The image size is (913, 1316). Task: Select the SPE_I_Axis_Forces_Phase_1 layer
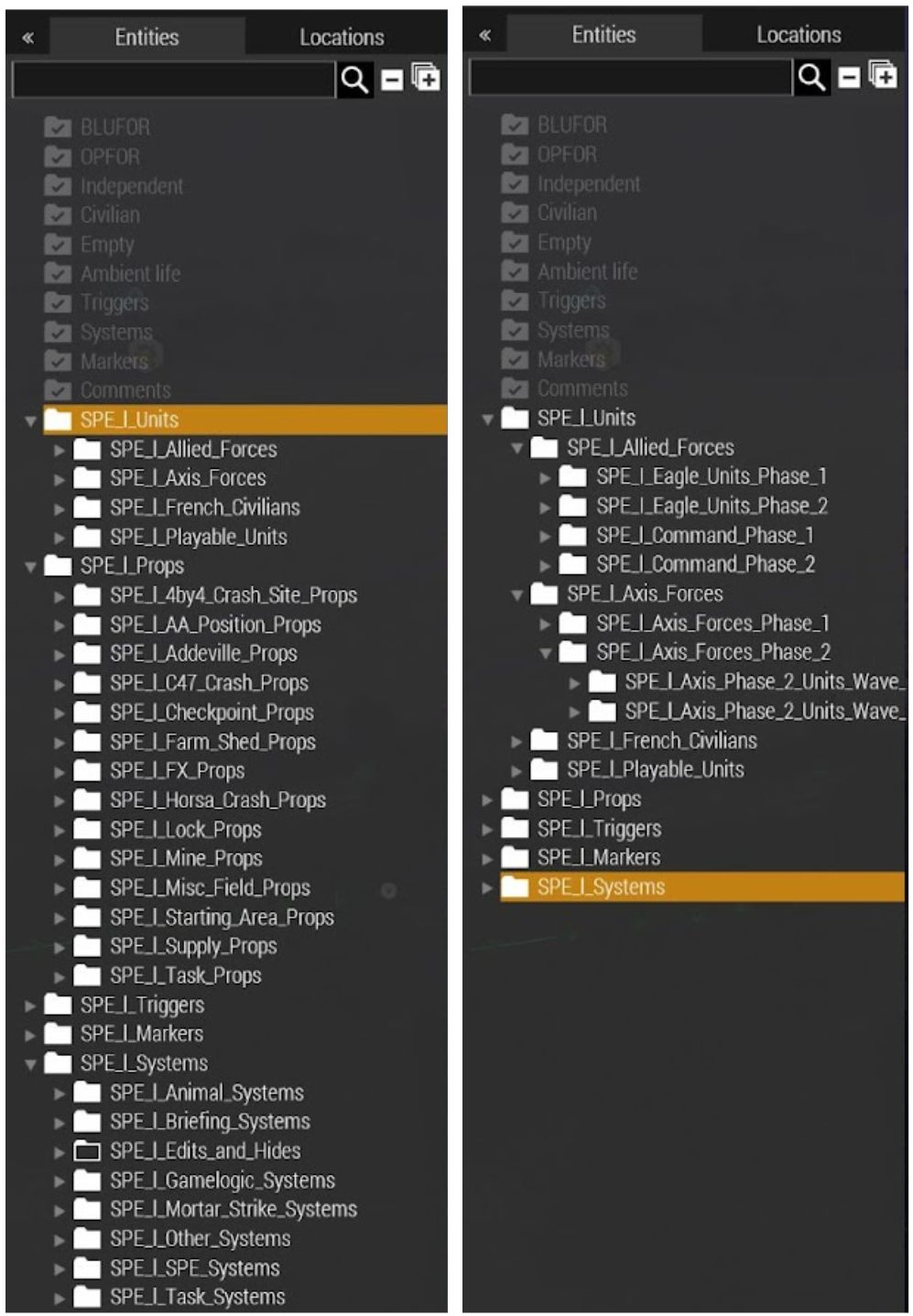pos(712,624)
